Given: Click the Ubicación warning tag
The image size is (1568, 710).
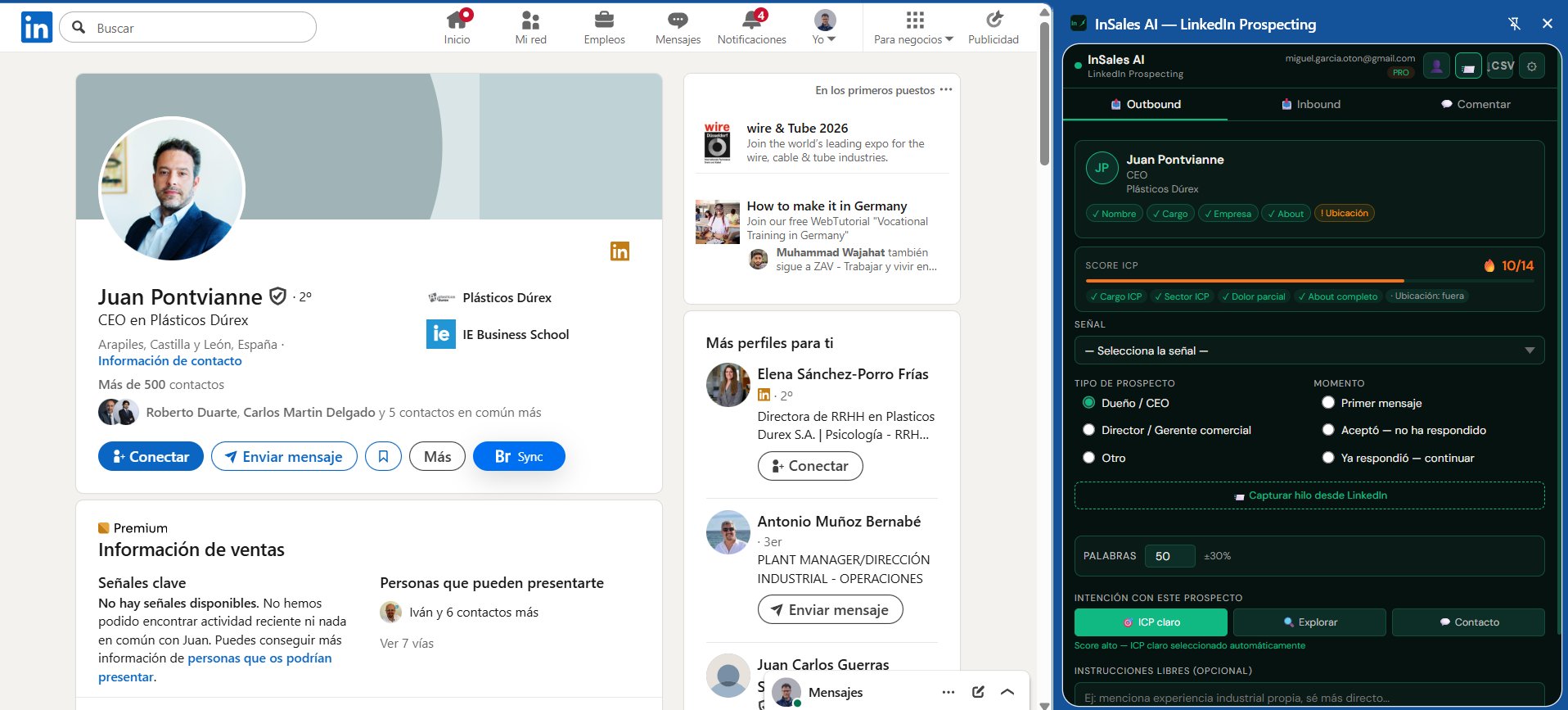Looking at the screenshot, I should coord(1345,214).
